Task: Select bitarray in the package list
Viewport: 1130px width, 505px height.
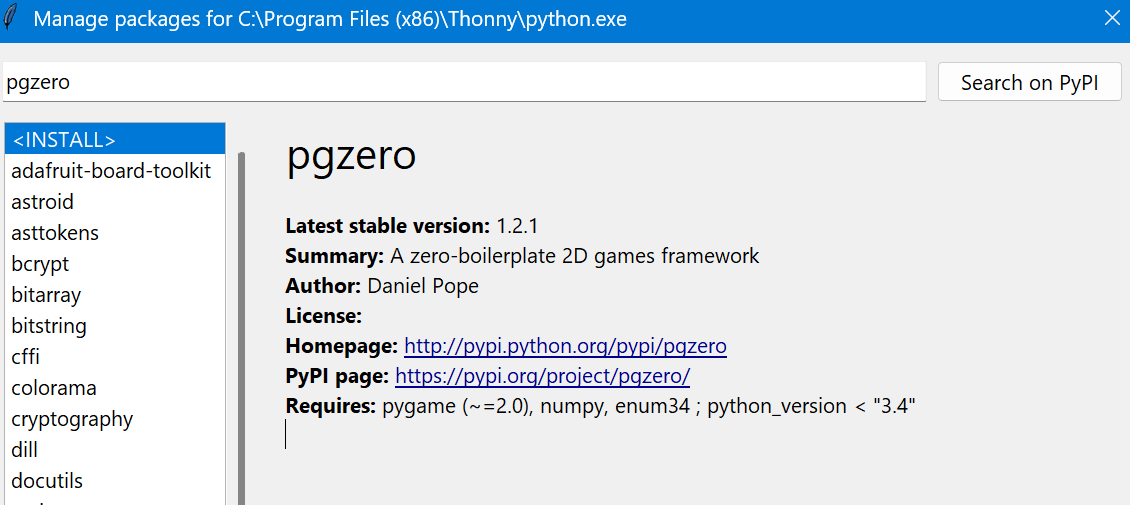Action: (115, 295)
